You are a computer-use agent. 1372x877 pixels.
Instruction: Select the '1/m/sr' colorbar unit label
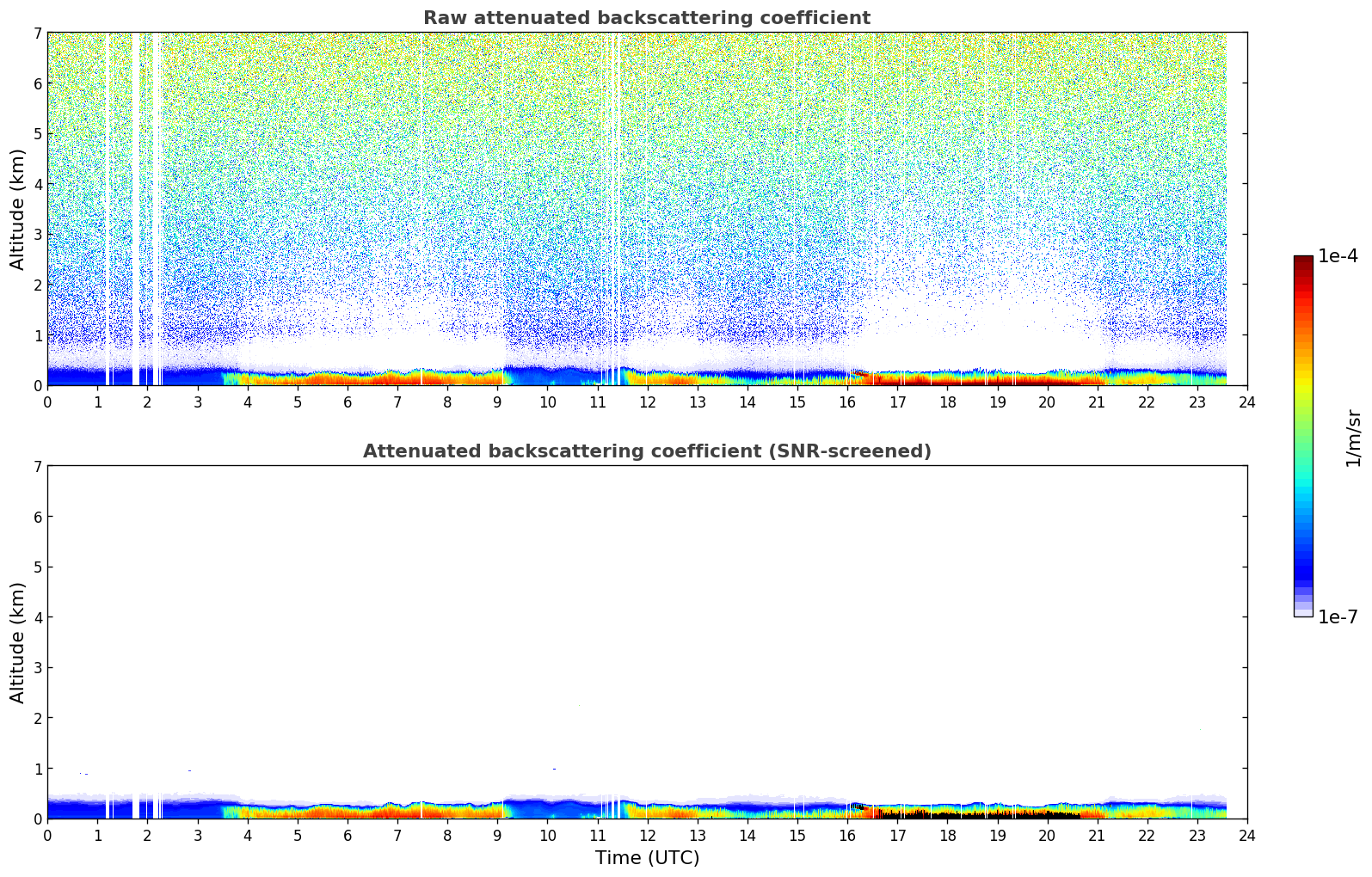(x=1353, y=438)
